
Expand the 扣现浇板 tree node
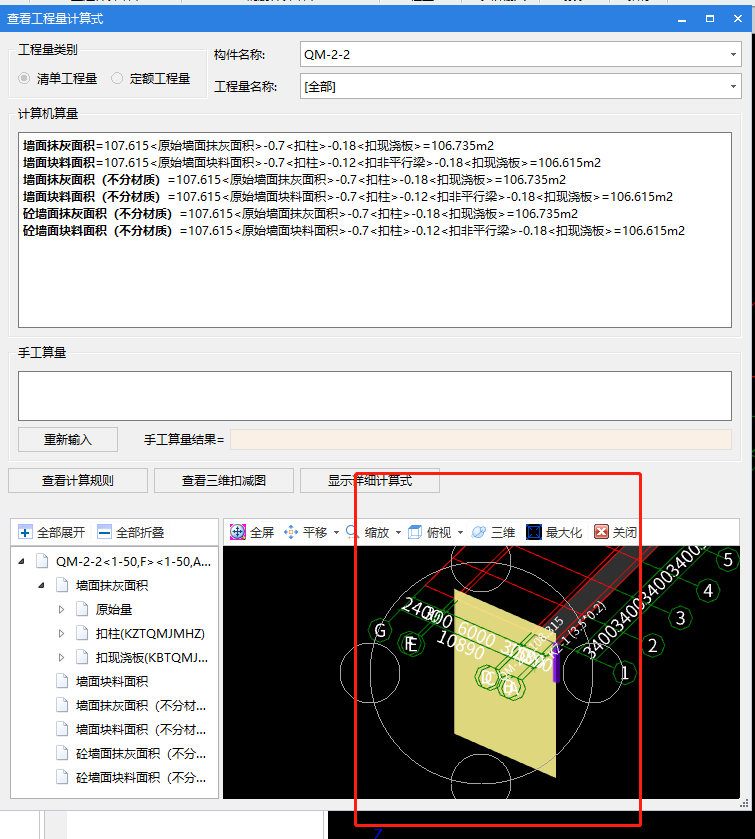pos(61,657)
